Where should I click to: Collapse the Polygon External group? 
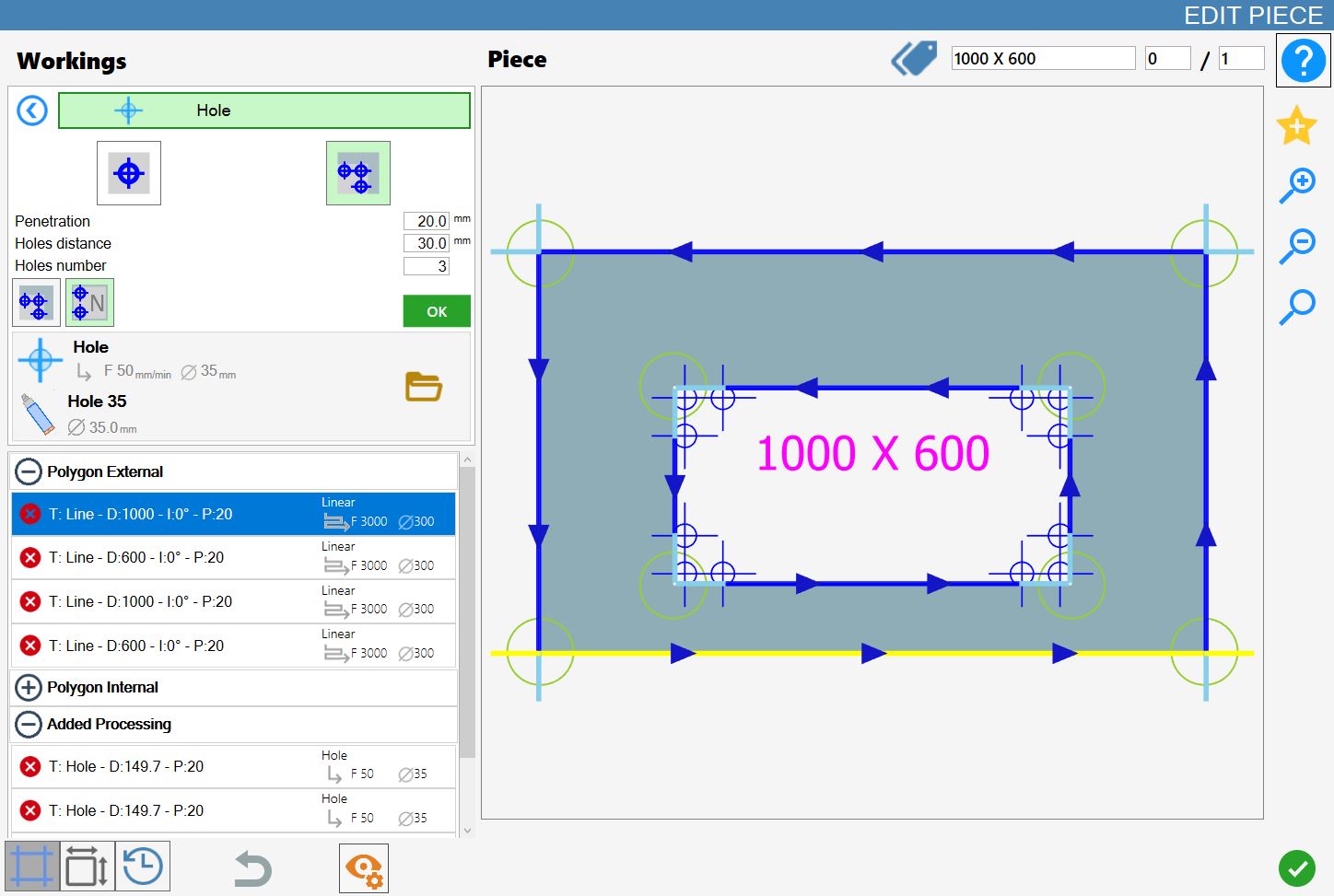click(29, 472)
